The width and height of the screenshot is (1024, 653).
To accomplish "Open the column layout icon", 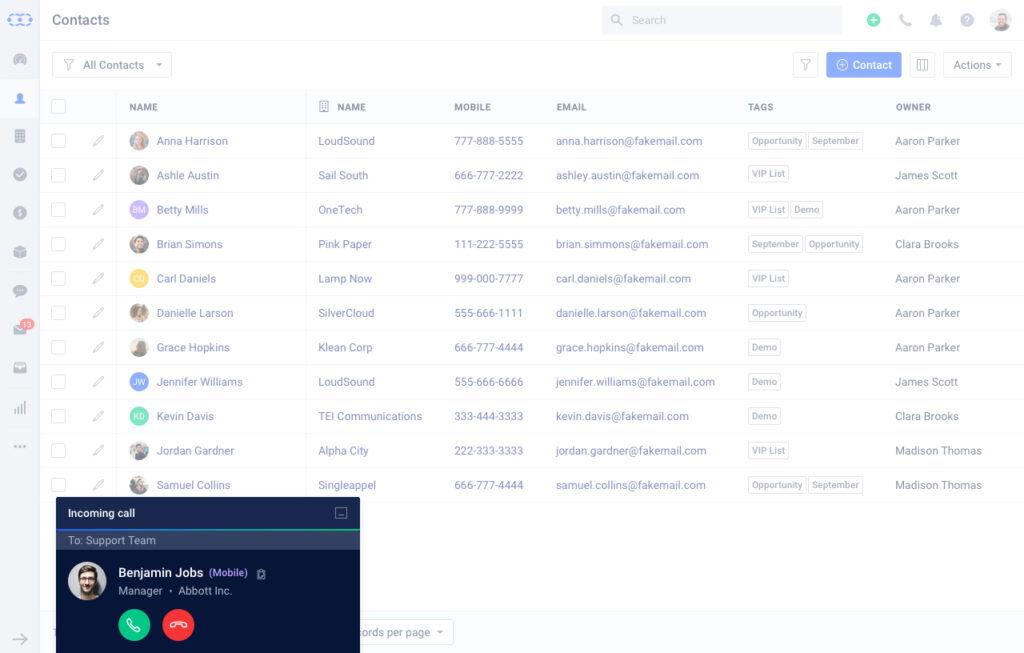I will tap(922, 65).
